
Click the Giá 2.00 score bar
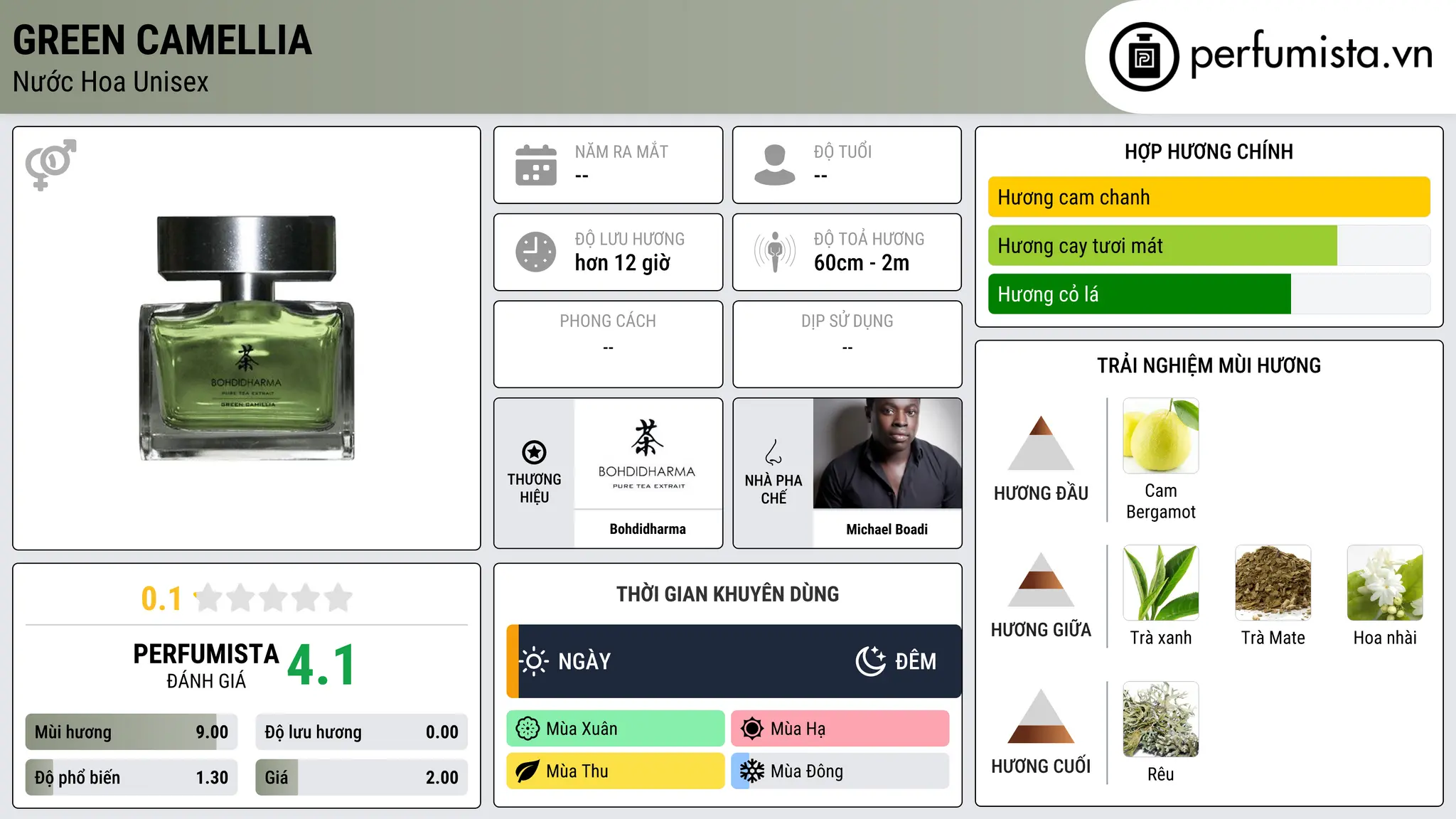(361, 777)
